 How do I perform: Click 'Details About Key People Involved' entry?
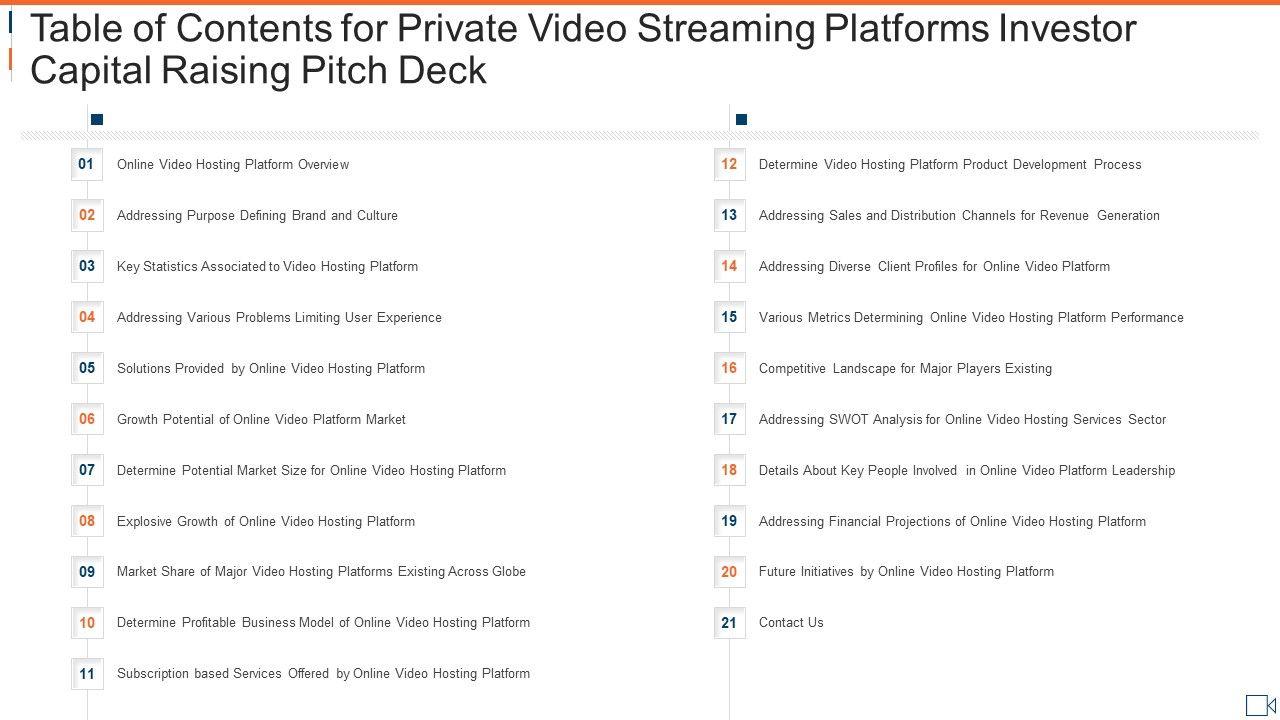click(967, 470)
